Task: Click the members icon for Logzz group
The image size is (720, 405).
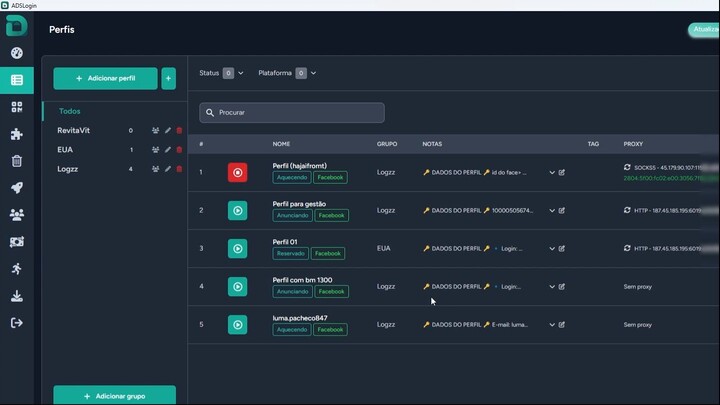Action: point(156,169)
